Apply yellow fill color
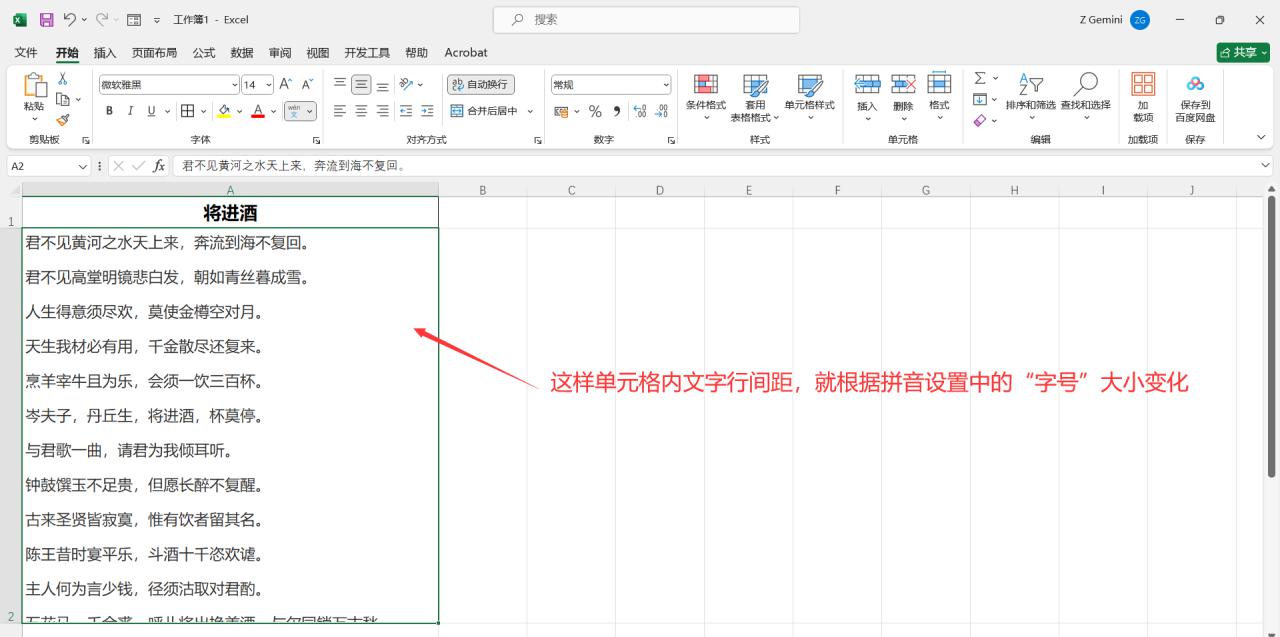This screenshot has width=1280, height=637. (224, 111)
